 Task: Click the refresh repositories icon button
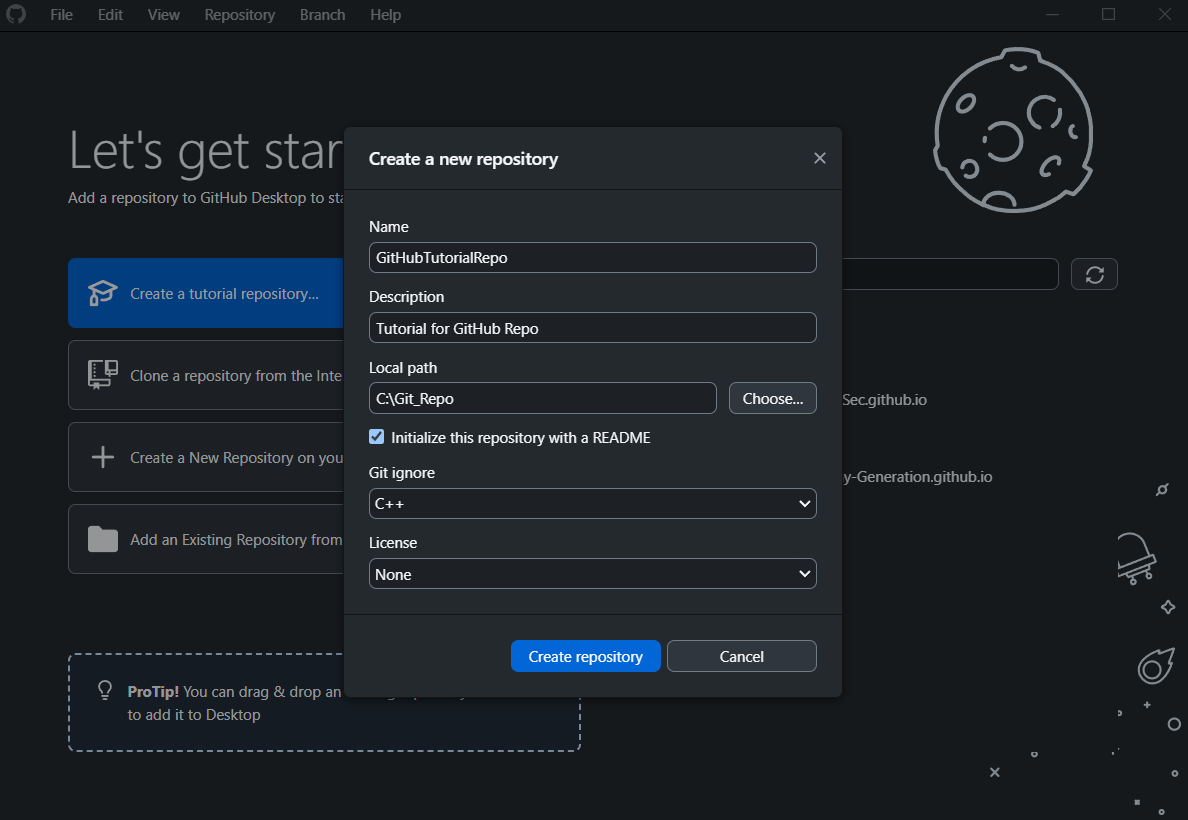click(x=1094, y=274)
